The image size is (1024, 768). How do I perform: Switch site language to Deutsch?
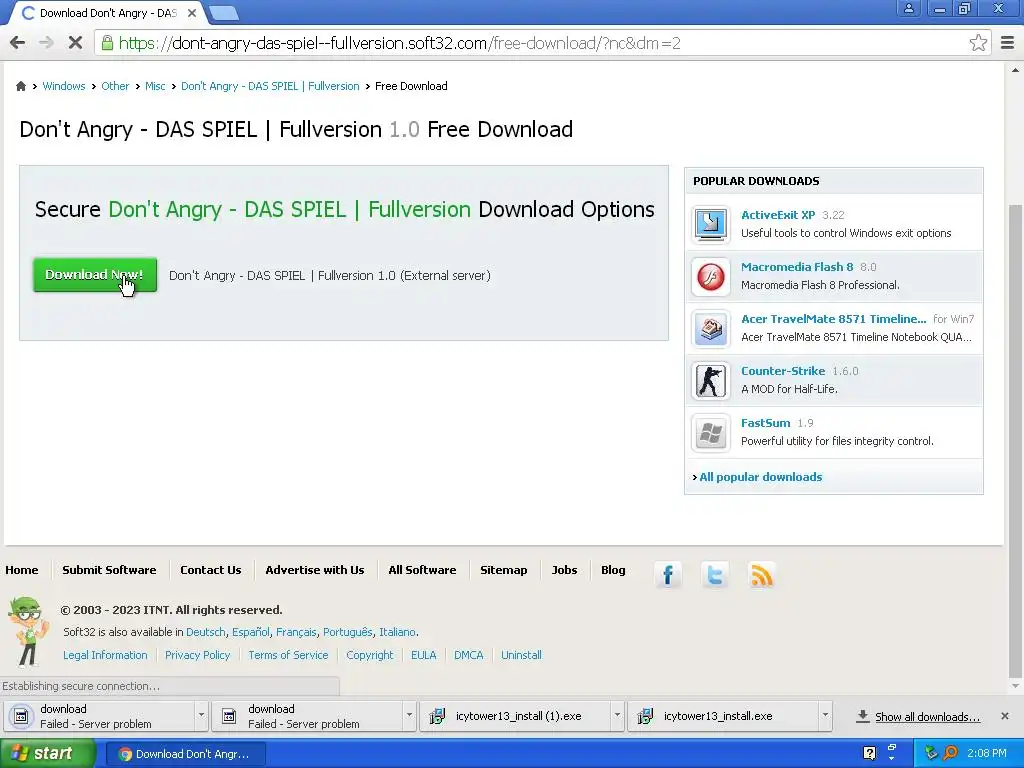click(205, 632)
